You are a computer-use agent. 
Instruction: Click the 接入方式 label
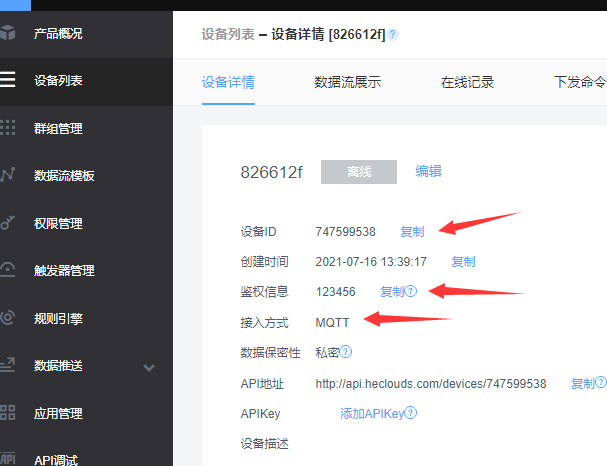coord(264,322)
